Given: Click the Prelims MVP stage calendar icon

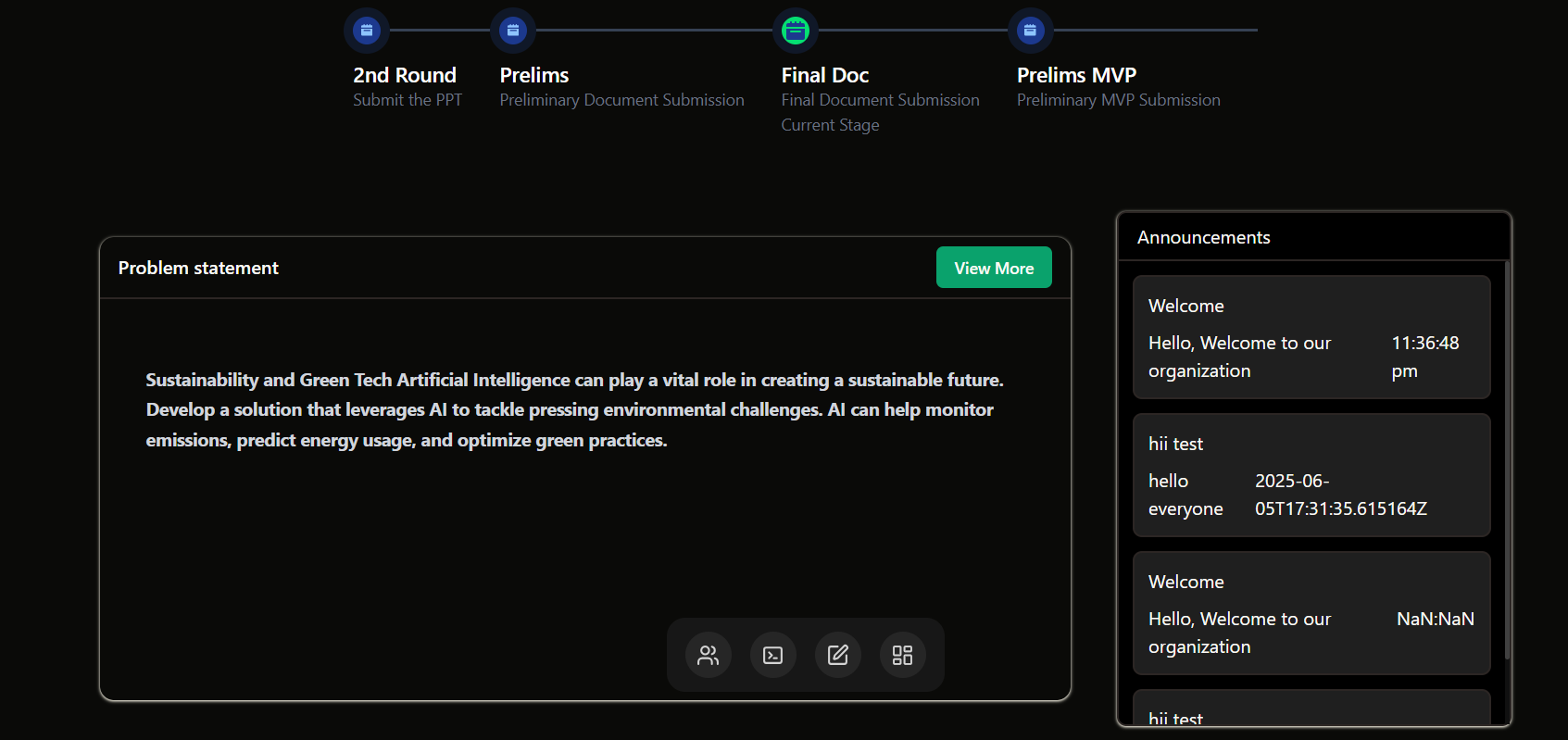Looking at the screenshot, I should pos(1030,31).
